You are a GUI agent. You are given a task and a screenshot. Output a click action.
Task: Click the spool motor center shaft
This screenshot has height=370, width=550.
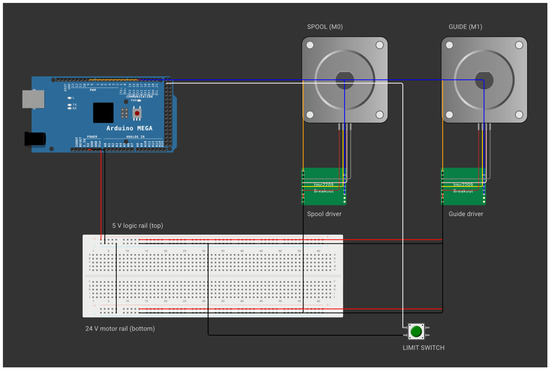point(345,80)
